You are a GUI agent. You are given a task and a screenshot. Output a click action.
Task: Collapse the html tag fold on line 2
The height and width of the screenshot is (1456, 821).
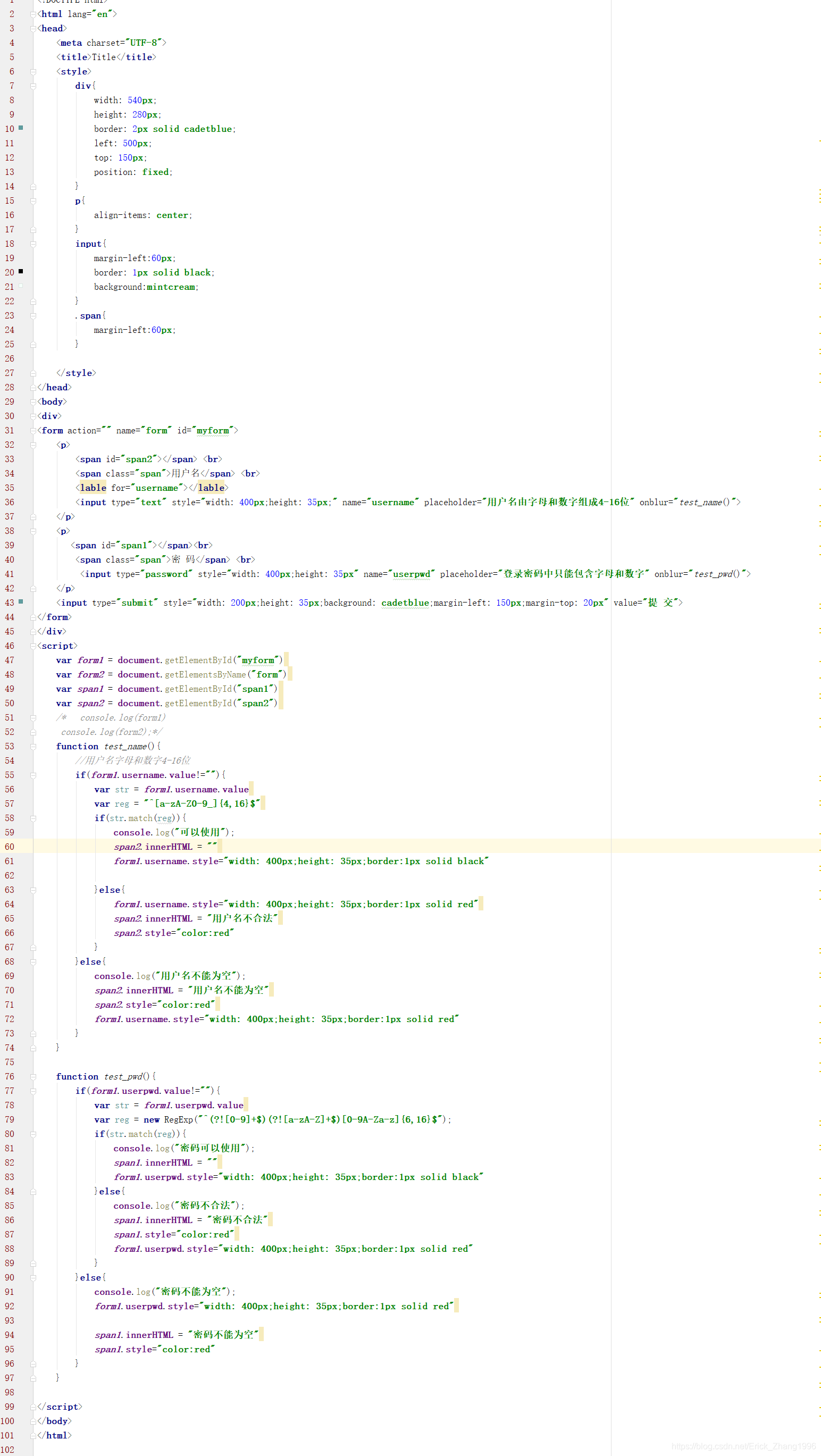33,14
